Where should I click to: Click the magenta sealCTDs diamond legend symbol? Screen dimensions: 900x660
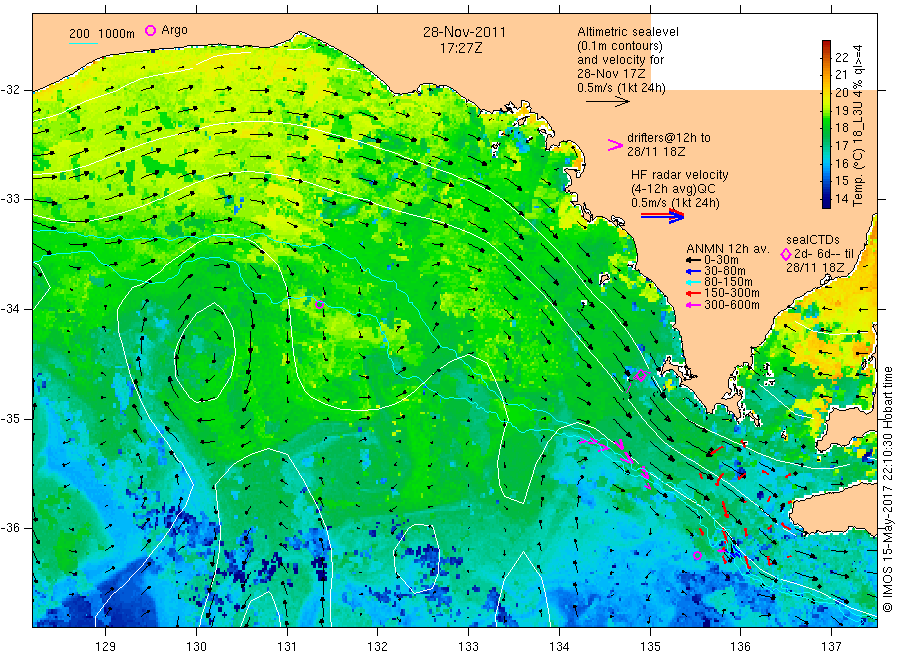click(x=785, y=254)
